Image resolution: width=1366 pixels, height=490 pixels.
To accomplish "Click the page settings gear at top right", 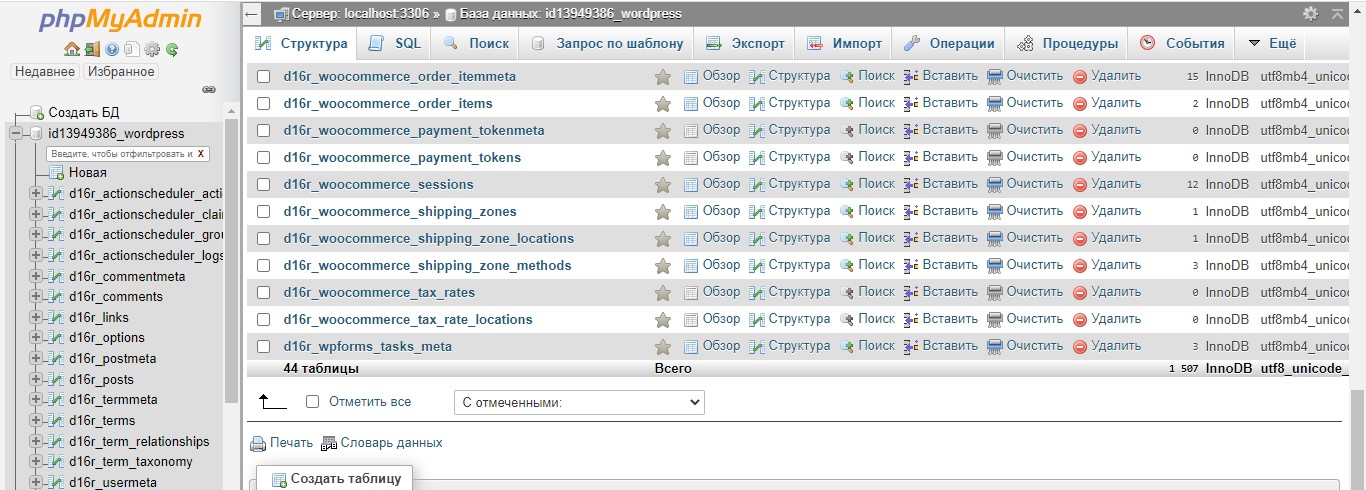I will (1310, 14).
